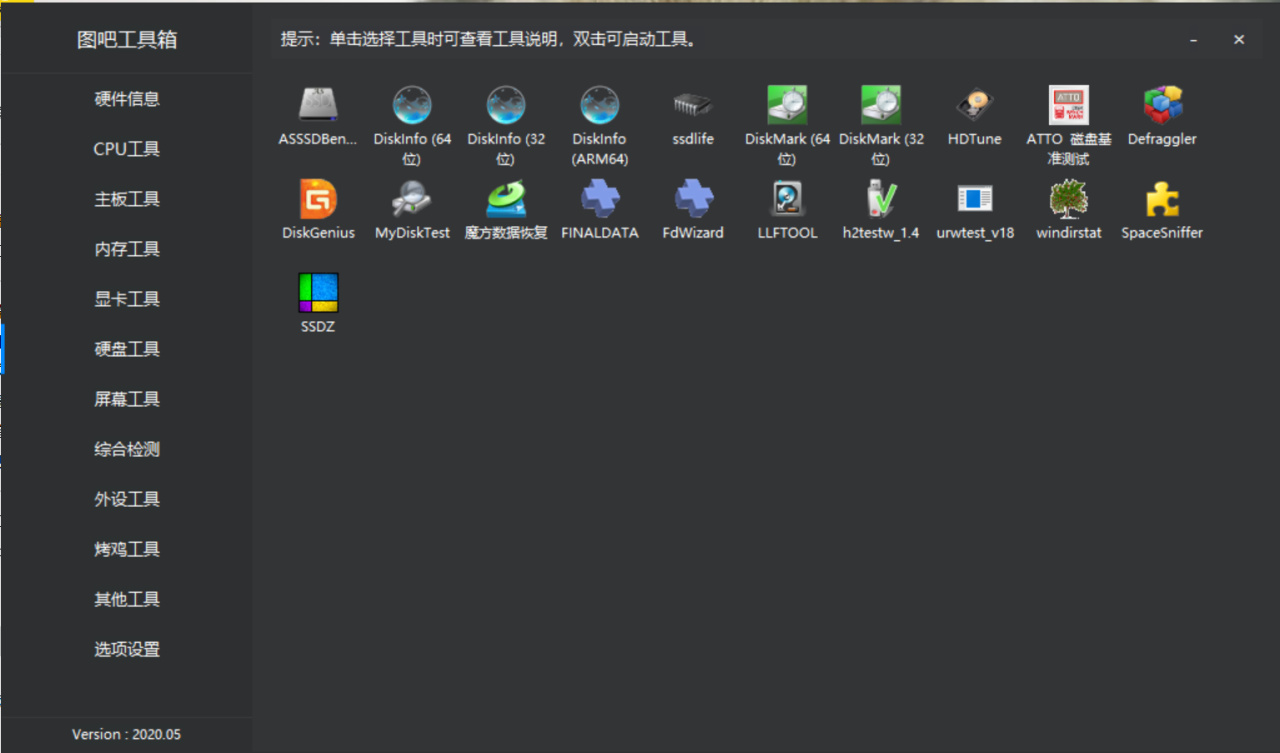
Task: Go to the 烤鸡工具 category
Action: click(x=127, y=549)
